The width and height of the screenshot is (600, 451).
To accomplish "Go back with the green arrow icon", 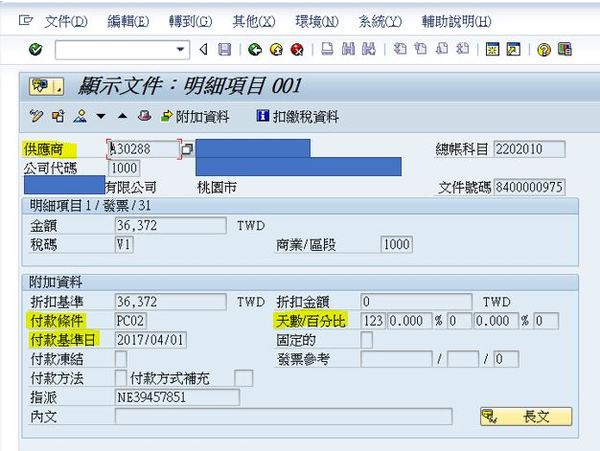I will 255,49.
